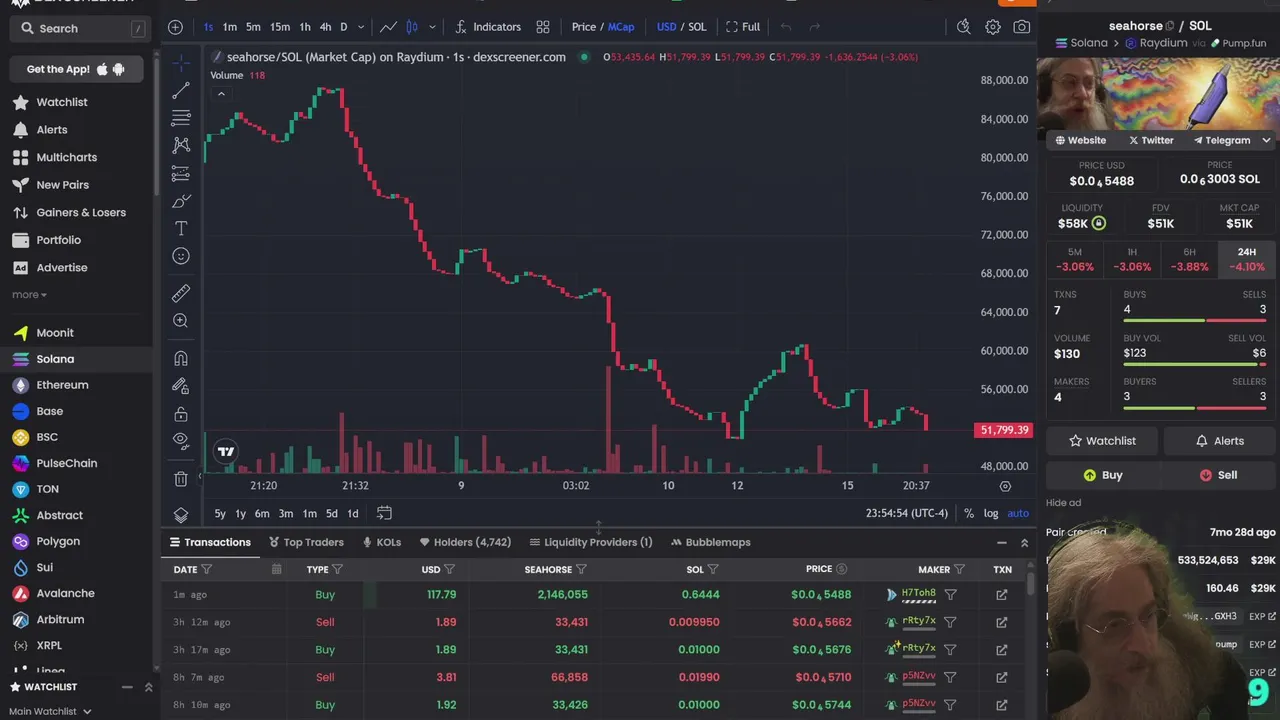Add seahorse to Watchlist
Screen dimensions: 1280x720
[1102, 441]
